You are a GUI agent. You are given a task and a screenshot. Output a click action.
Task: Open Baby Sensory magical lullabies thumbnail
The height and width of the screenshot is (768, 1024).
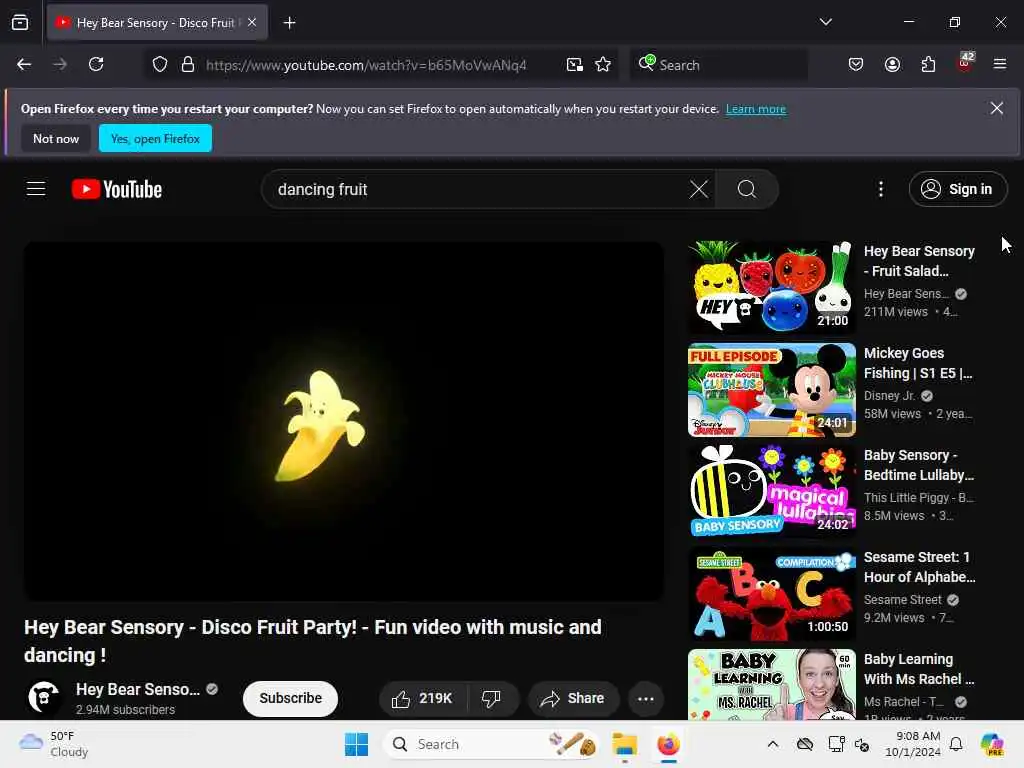pos(771,492)
